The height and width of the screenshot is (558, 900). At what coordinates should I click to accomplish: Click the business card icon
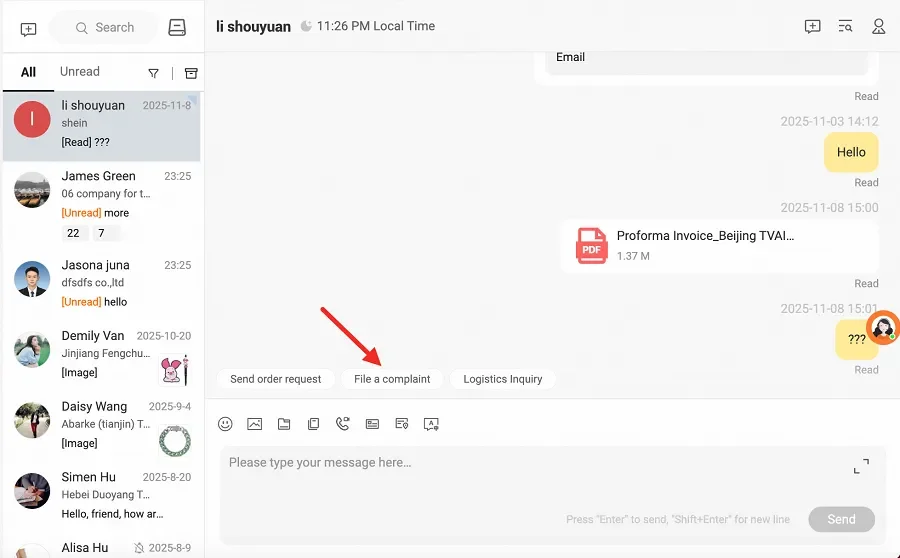[372, 424]
